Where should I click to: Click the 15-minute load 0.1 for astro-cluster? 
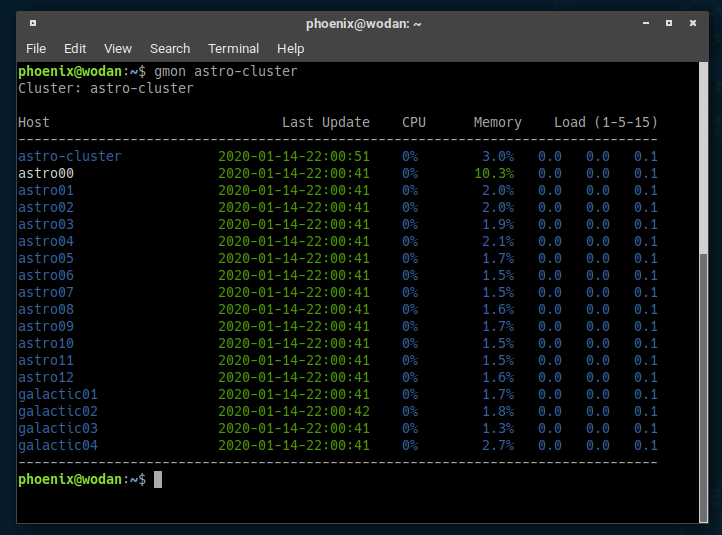coord(646,156)
